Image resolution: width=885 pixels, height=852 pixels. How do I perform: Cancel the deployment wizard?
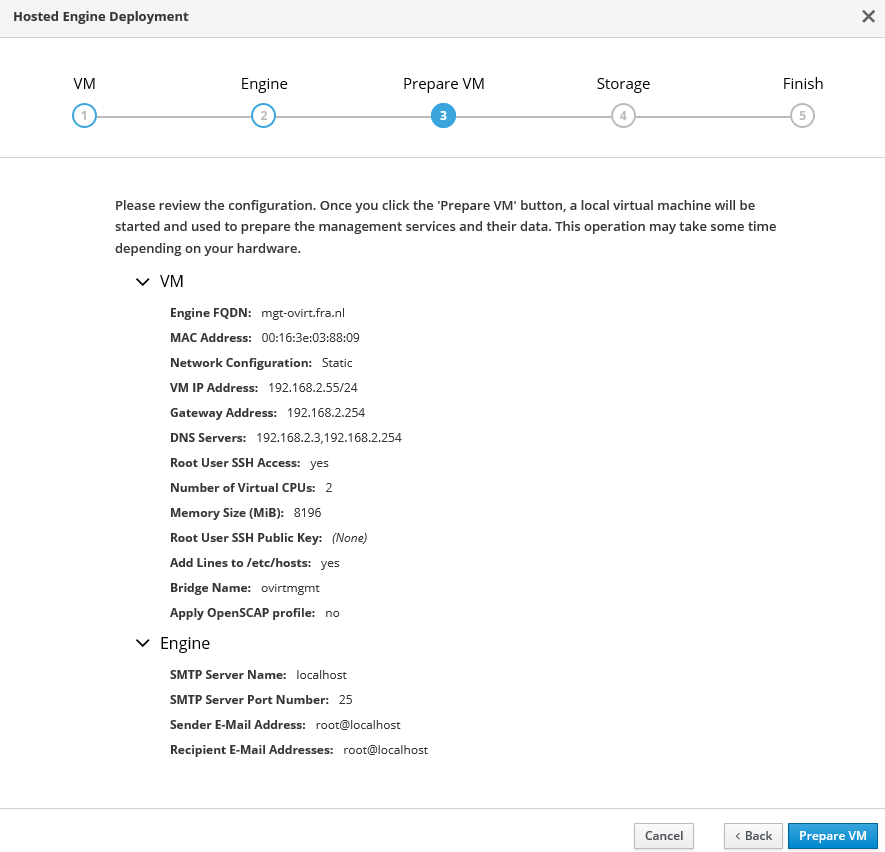pyautogui.click(x=663, y=836)
